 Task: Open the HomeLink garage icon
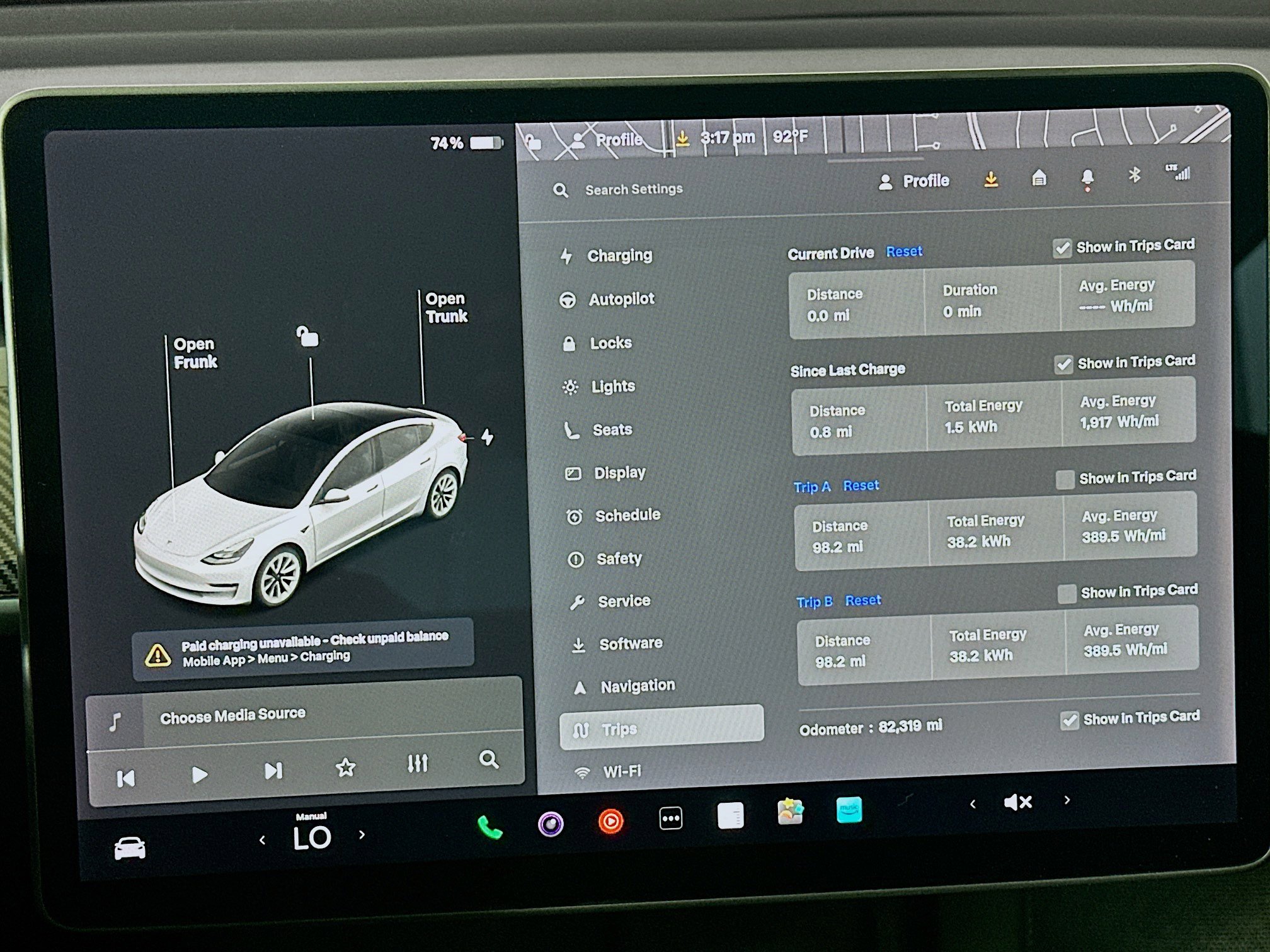tap(1039, 178)
